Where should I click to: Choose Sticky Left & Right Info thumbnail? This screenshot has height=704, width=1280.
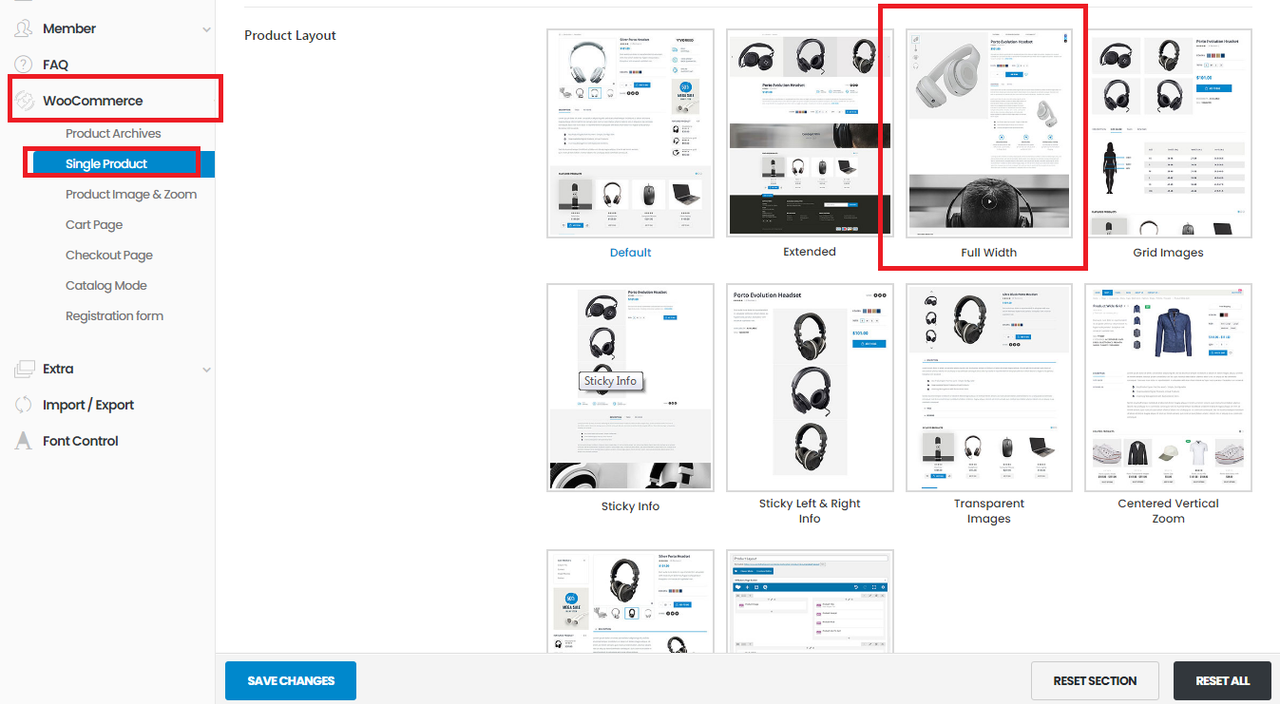pyautogui.click(x=809, y=387)
